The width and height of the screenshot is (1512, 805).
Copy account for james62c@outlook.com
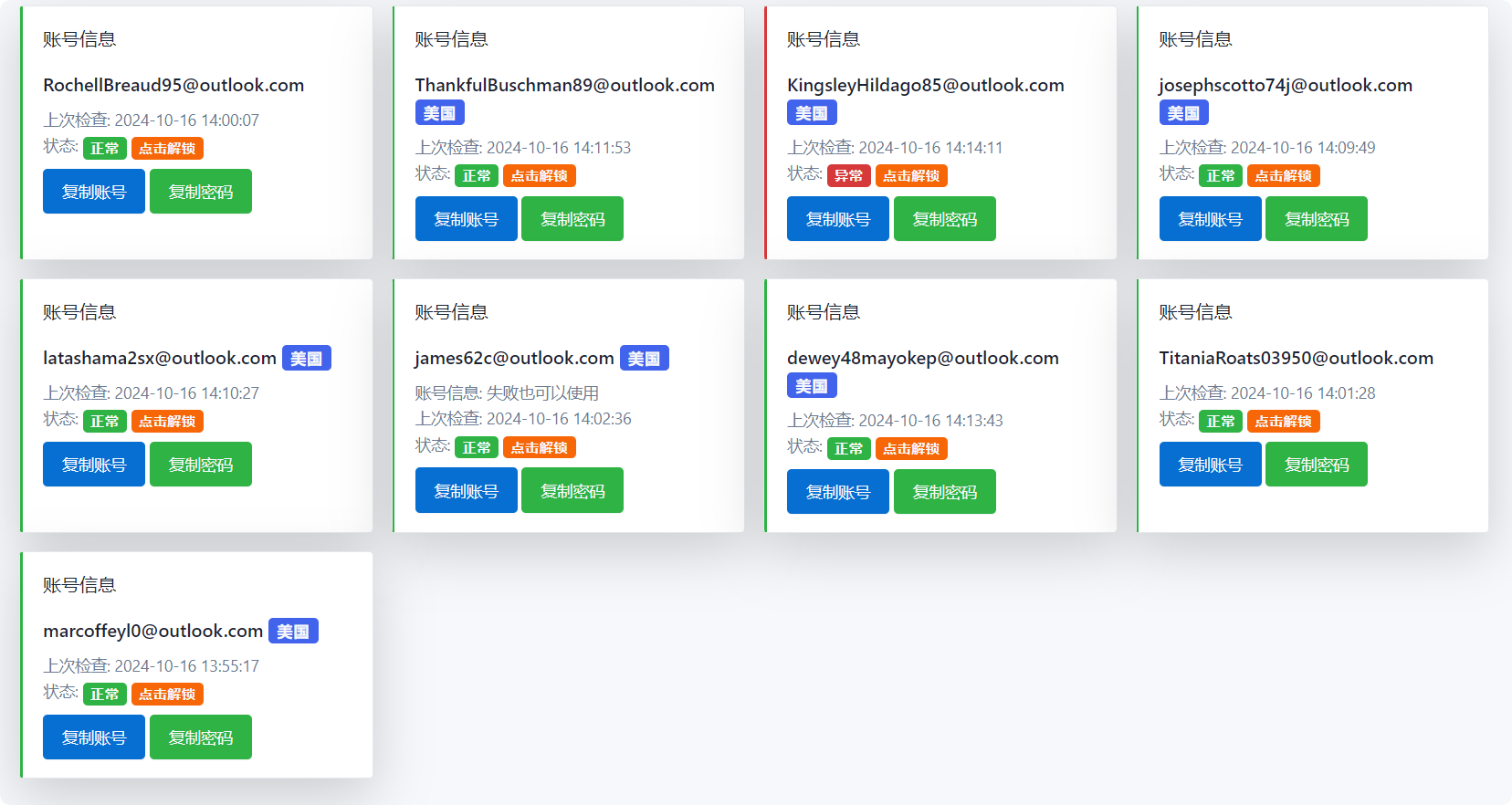pyautogui.click(x=467, y=491)
